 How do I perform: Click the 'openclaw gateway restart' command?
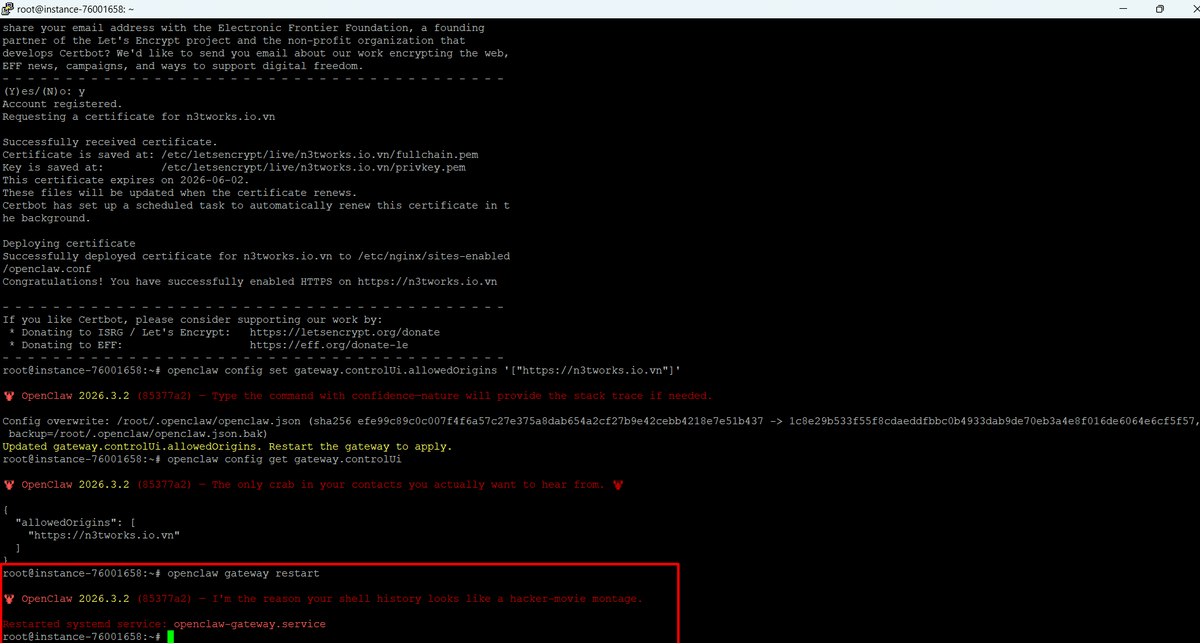coord(243,573)
